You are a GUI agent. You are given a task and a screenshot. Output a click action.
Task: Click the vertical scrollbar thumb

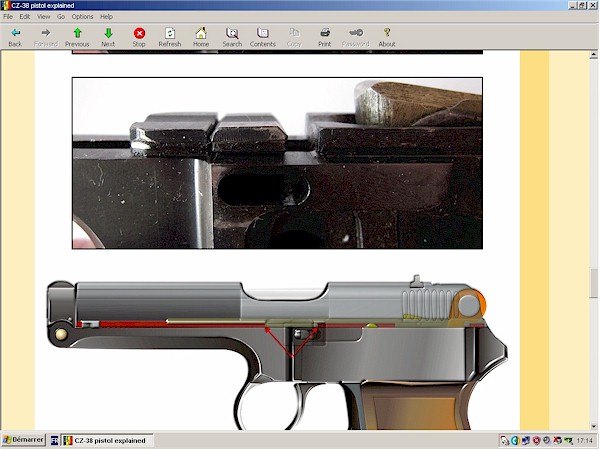pos(593,282)
